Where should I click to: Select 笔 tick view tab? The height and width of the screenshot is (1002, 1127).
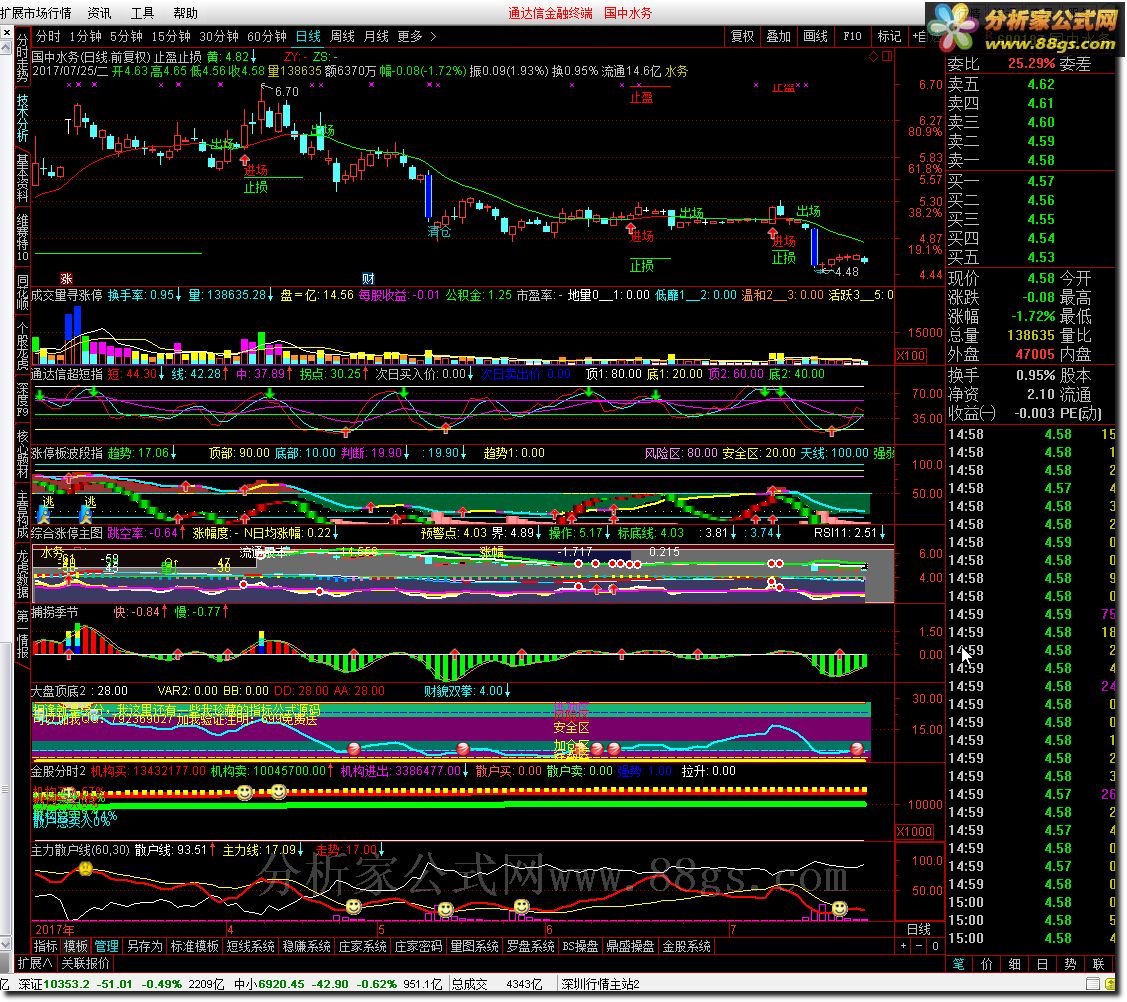click(958, 964)
